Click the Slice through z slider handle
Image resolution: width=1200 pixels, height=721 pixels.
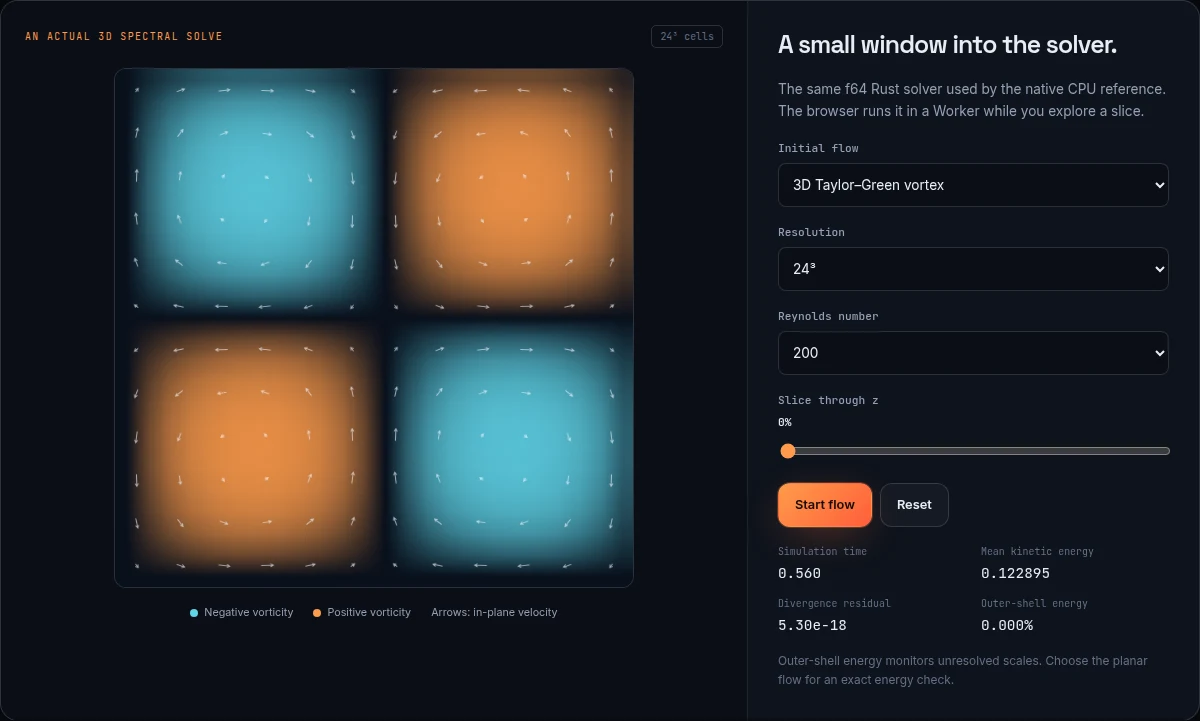pos(787,451)
